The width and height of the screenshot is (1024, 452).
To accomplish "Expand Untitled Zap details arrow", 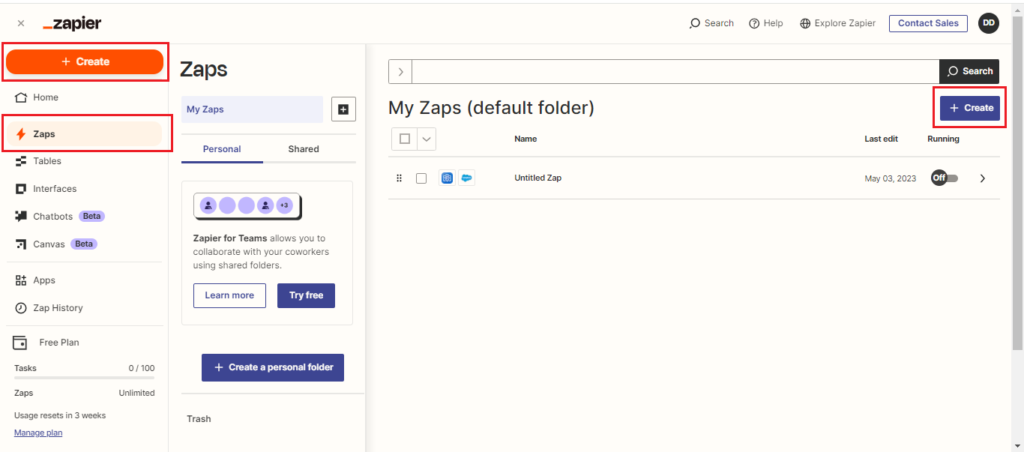I will pos(983,178).
